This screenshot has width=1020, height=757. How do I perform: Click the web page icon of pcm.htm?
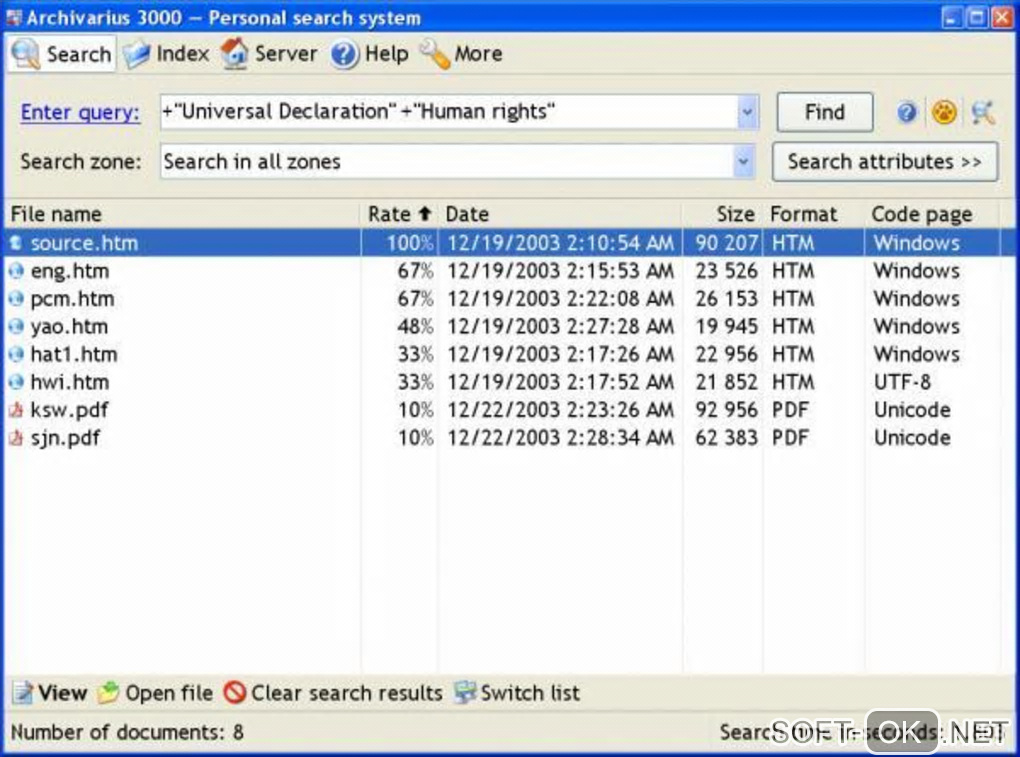click(x=16, y=299)
